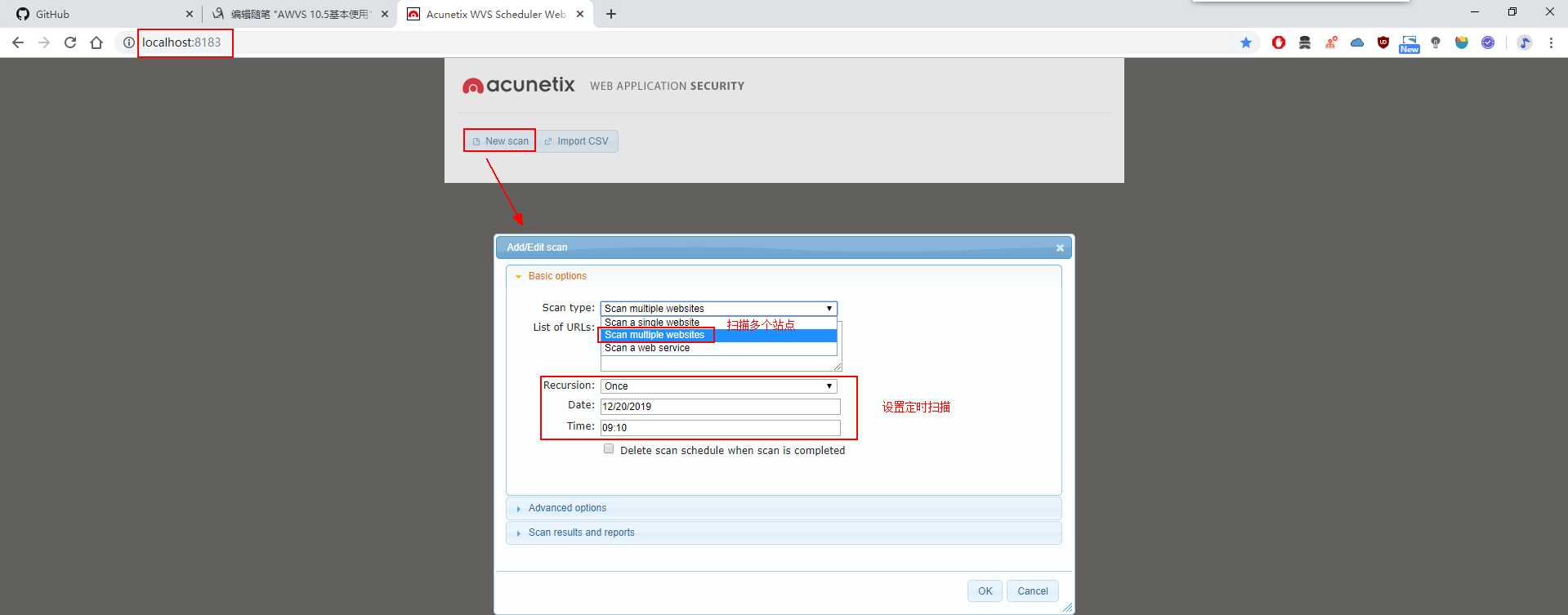The width and height of the screenshot is (1568, 615).
Task: Click the Time field showing 09:10
Action: [721, 427]
